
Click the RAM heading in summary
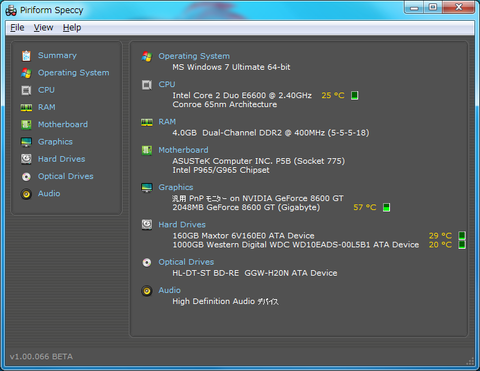[167, 122]
